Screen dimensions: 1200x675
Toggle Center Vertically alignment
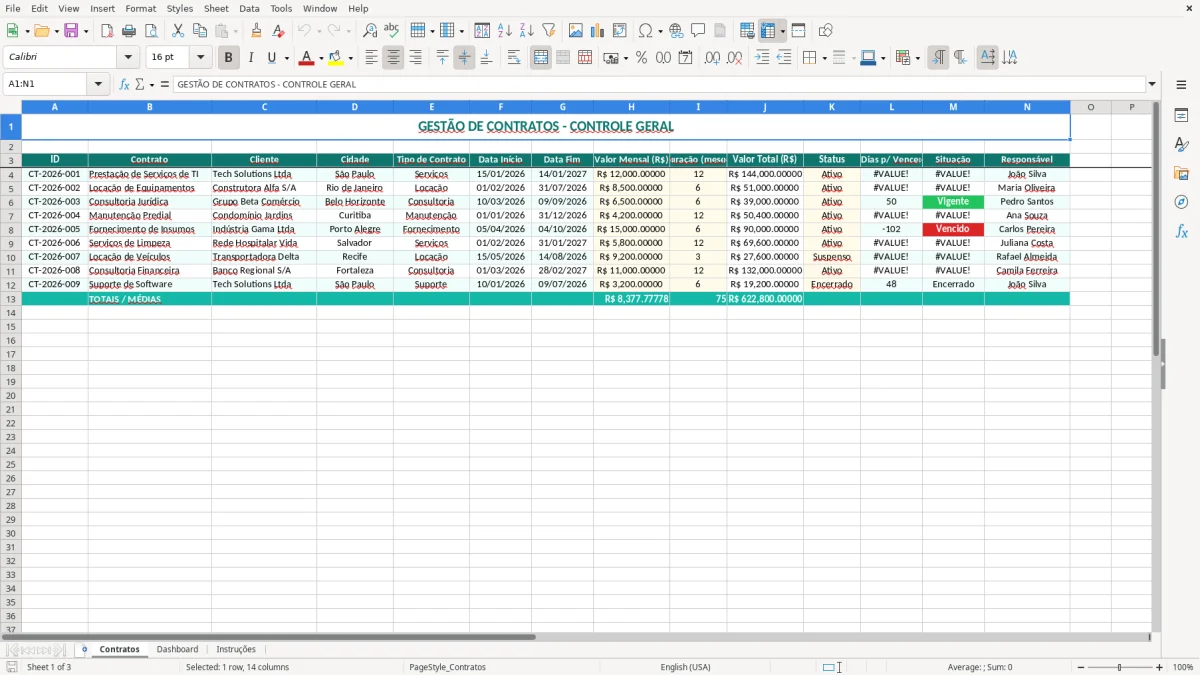[464, 58]
